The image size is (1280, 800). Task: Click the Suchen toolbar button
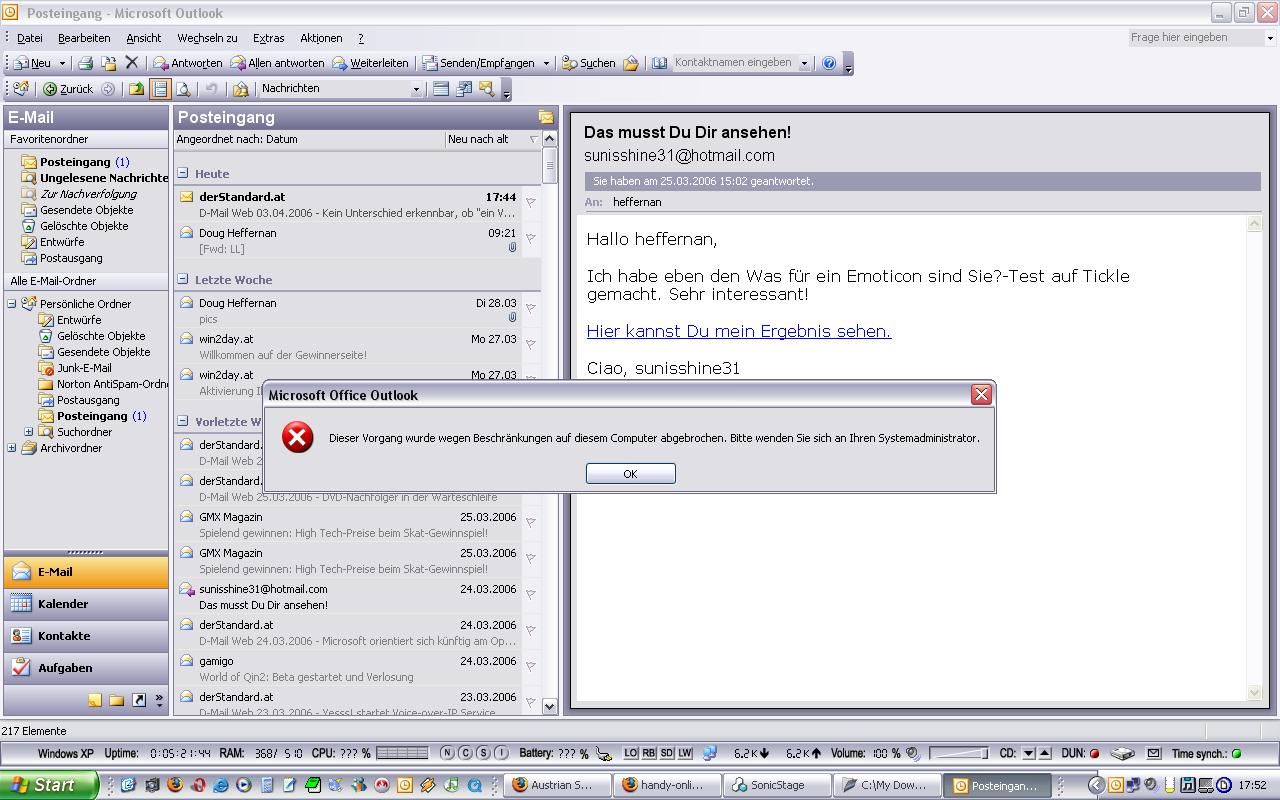(x=589, y=63)
